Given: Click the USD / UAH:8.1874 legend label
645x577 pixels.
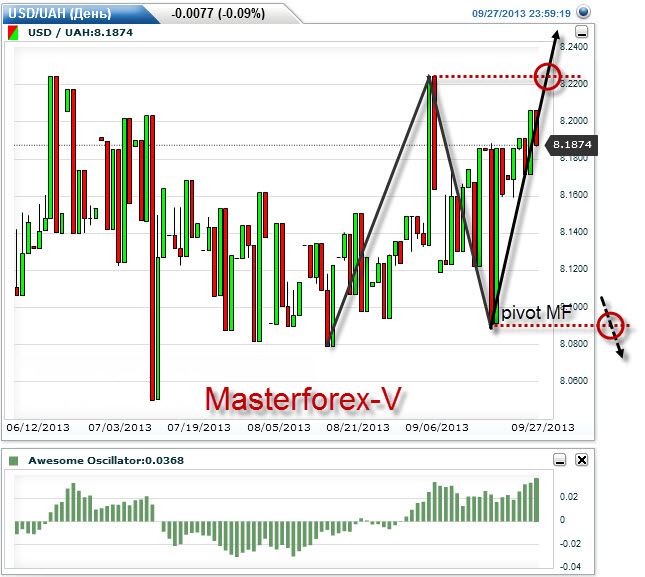Looking at the screenshot, I should click(x=80, y=32).
